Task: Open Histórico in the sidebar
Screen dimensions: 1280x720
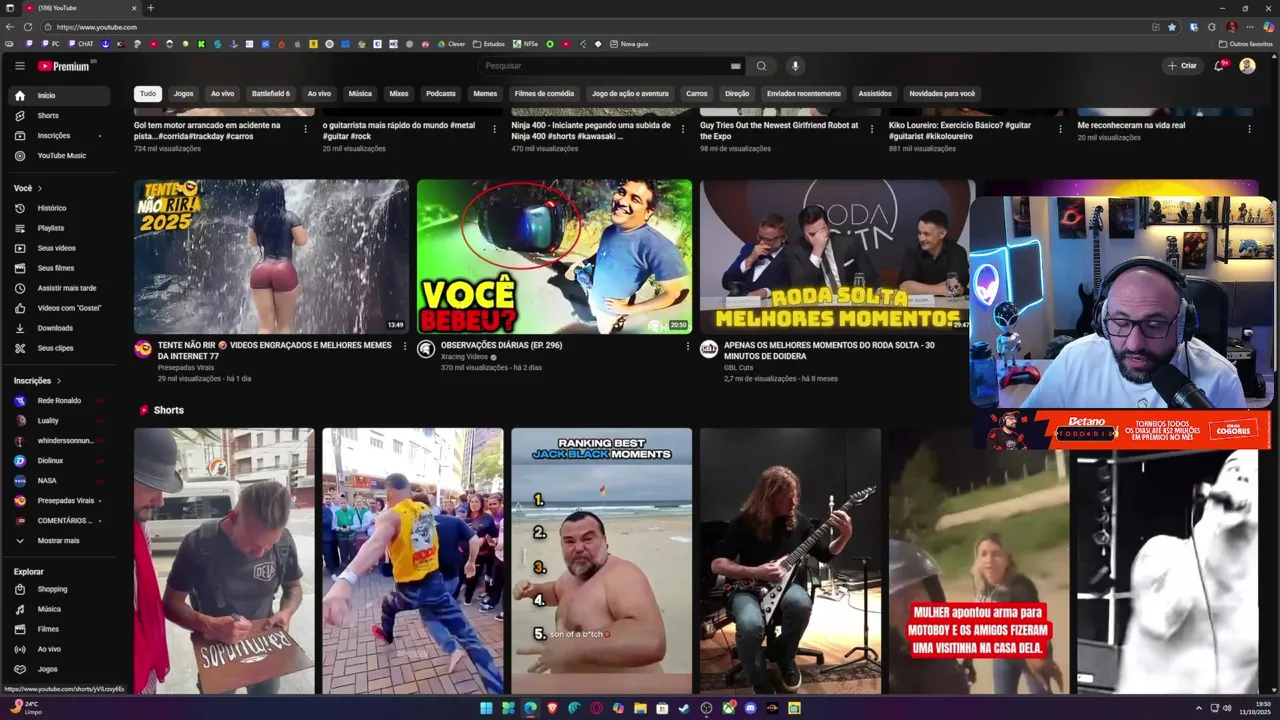Action: 60,208
